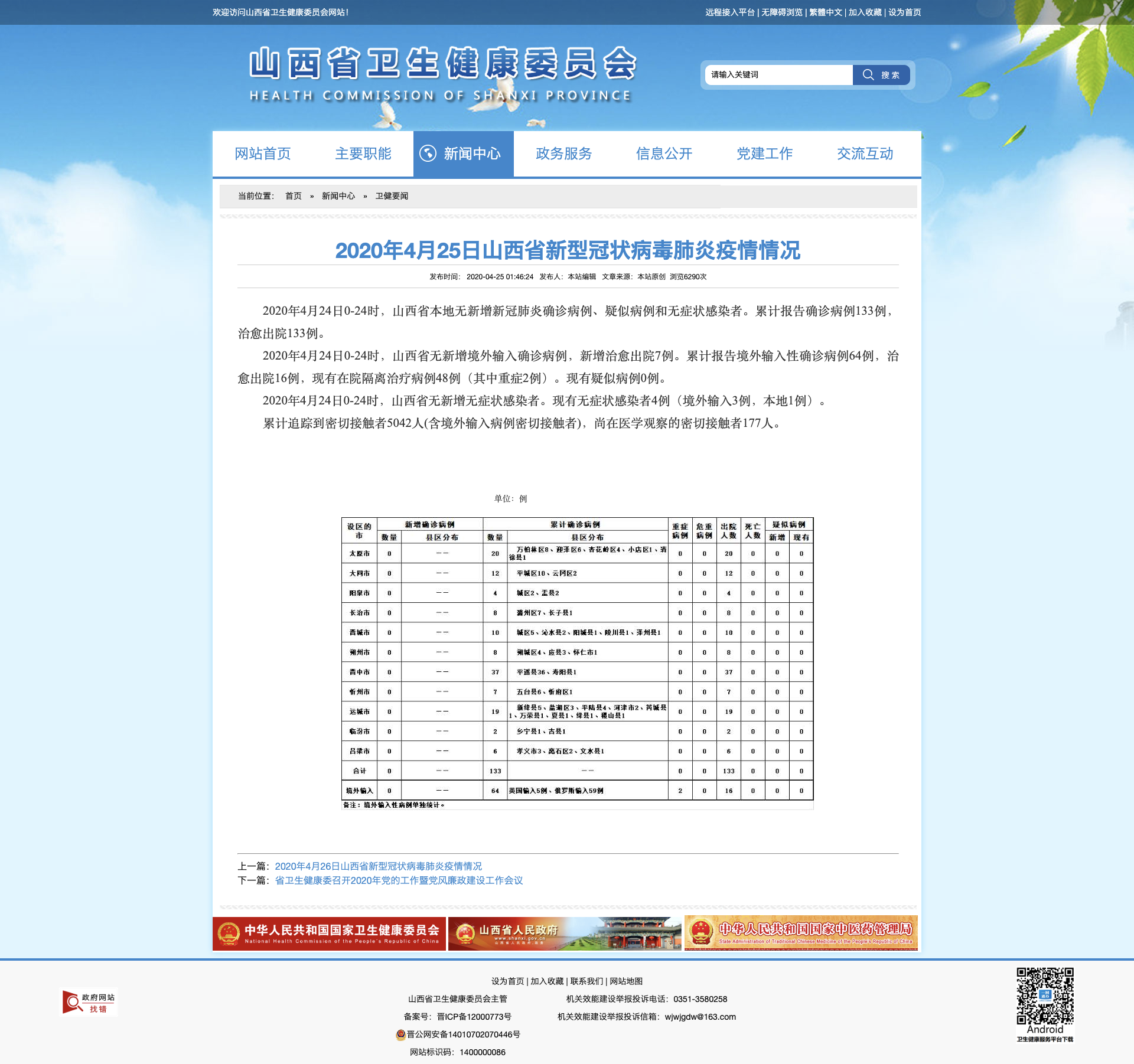Go to 首页 in the breadcrumb
Viewport: 1134px width, 1064px height.
[294, 196]
